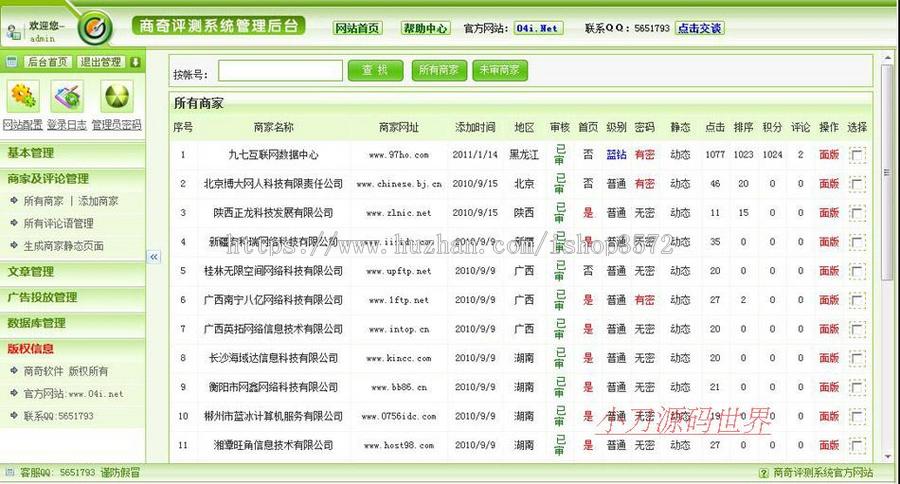The width and height of the screenshot is (900, 484).
Task: Open 生成商家静态页面 in the sidebar
Action: pos(63,246)
